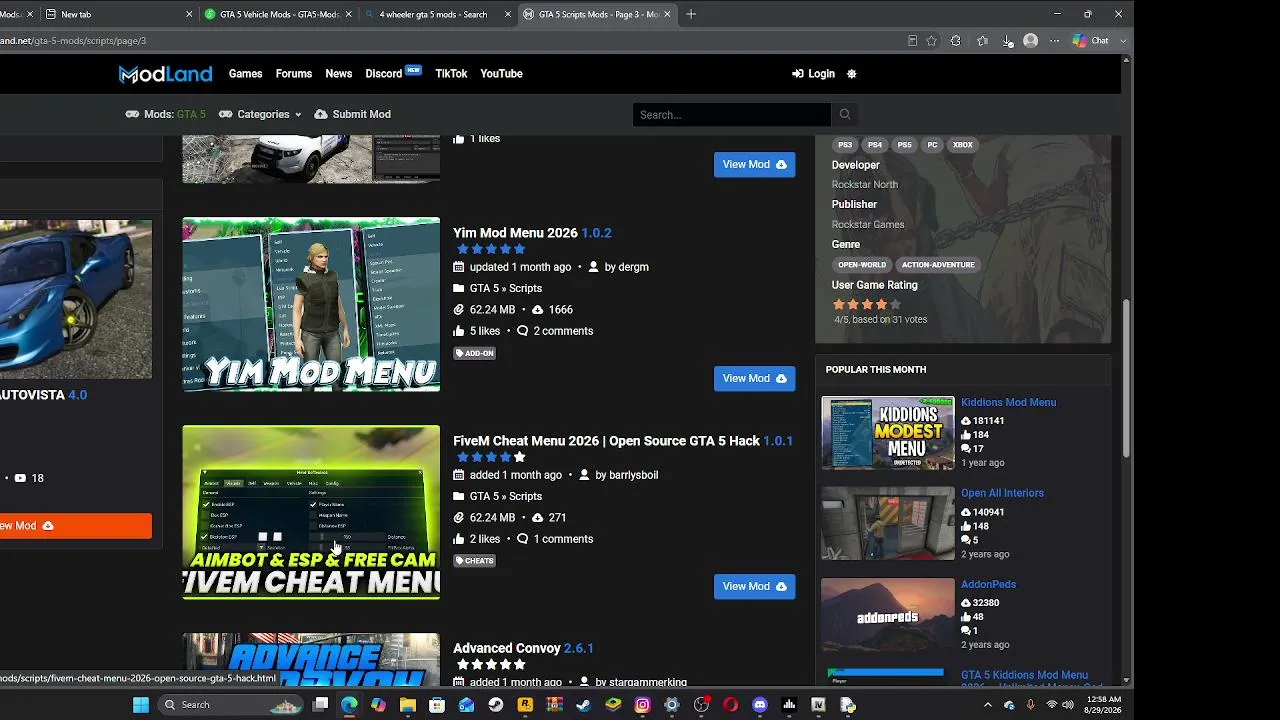Screen dimensions: 1280x720
Task: Add this page to favorites star
Action: click(x=932, y=41)
